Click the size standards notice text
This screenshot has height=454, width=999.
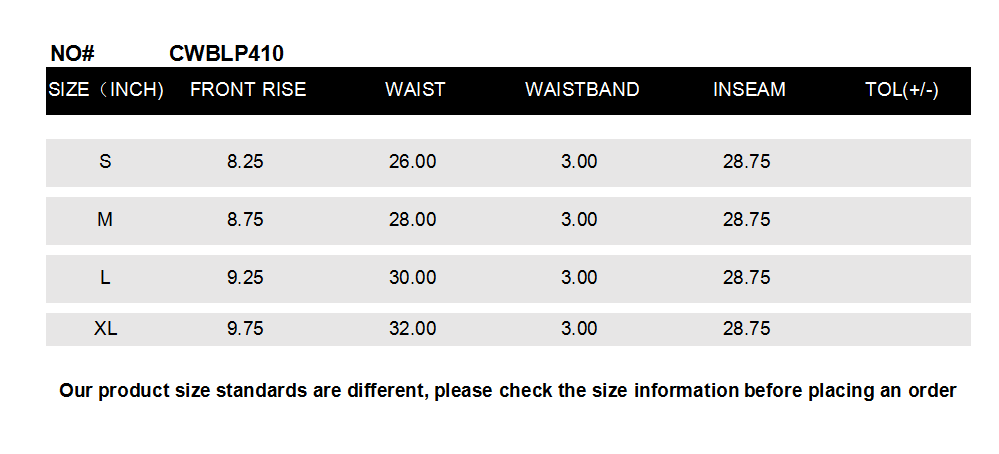pos(508,391)
